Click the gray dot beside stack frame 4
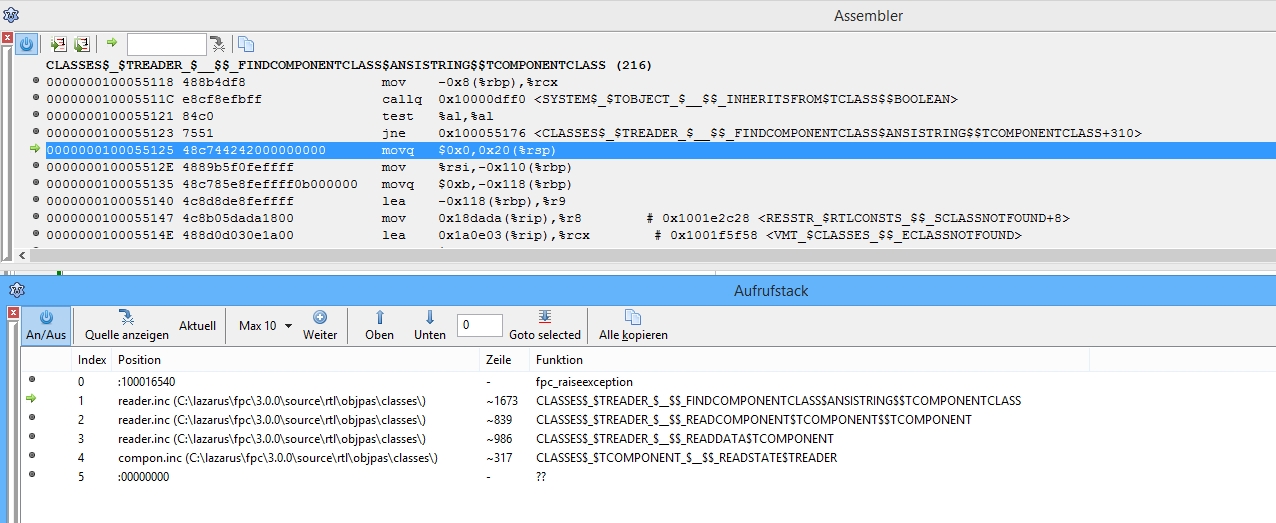 tap(31, 455)
